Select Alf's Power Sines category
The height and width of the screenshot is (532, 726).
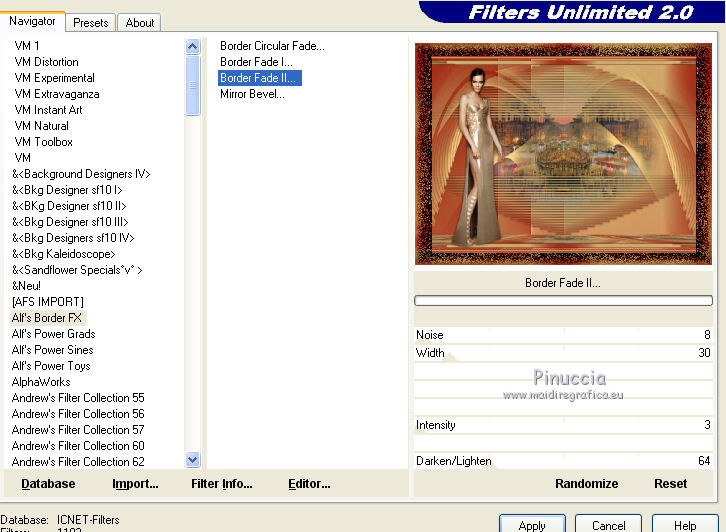pyautogui.click(x=53, y=350)
